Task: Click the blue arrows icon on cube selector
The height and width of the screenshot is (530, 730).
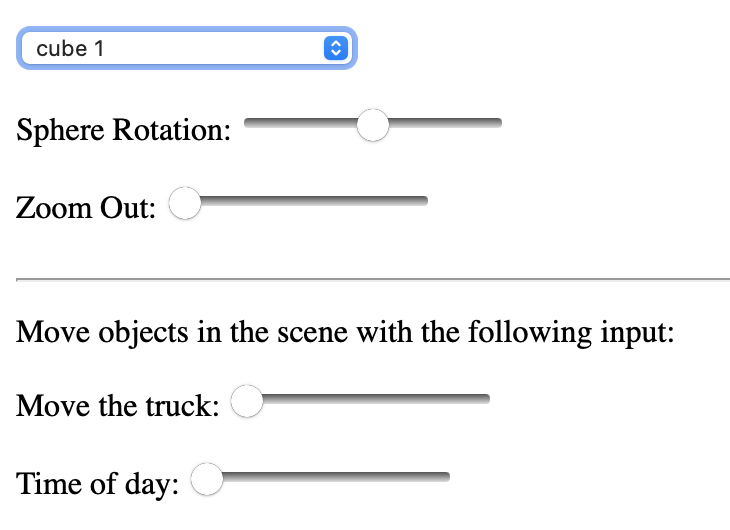Action: 336,48
